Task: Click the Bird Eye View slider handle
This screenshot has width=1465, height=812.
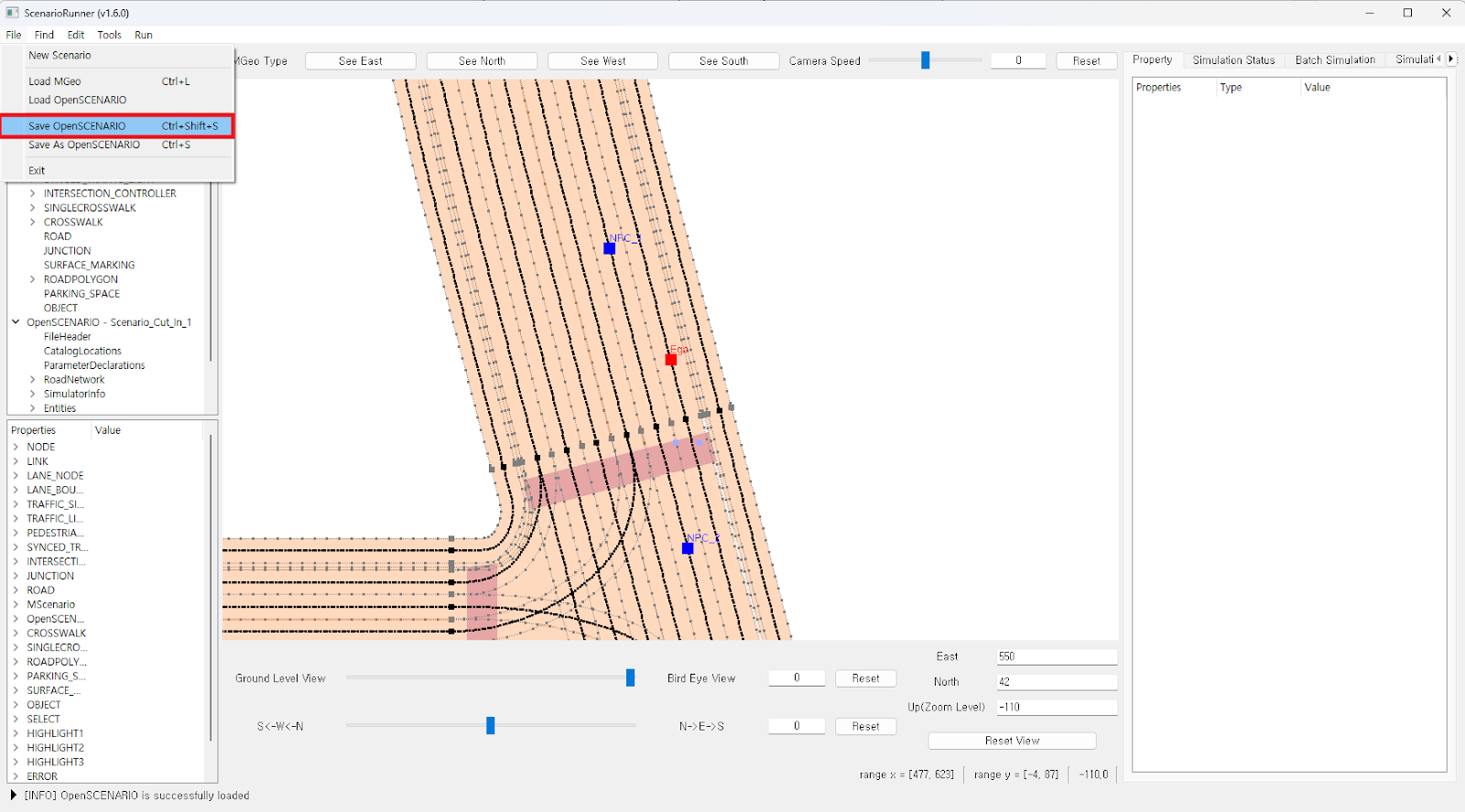Action: click(630, 677)
